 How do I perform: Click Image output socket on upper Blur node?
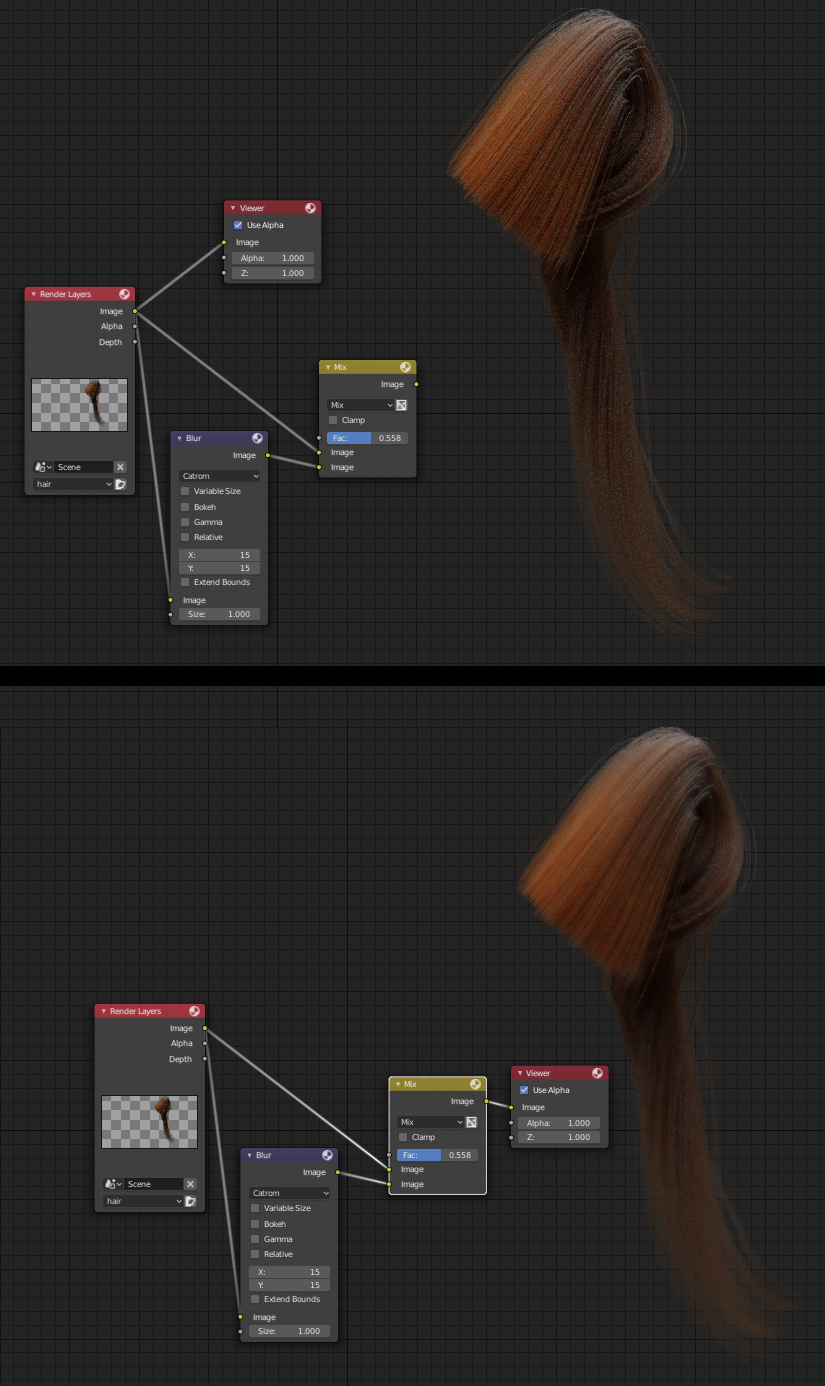coord(268,455)
